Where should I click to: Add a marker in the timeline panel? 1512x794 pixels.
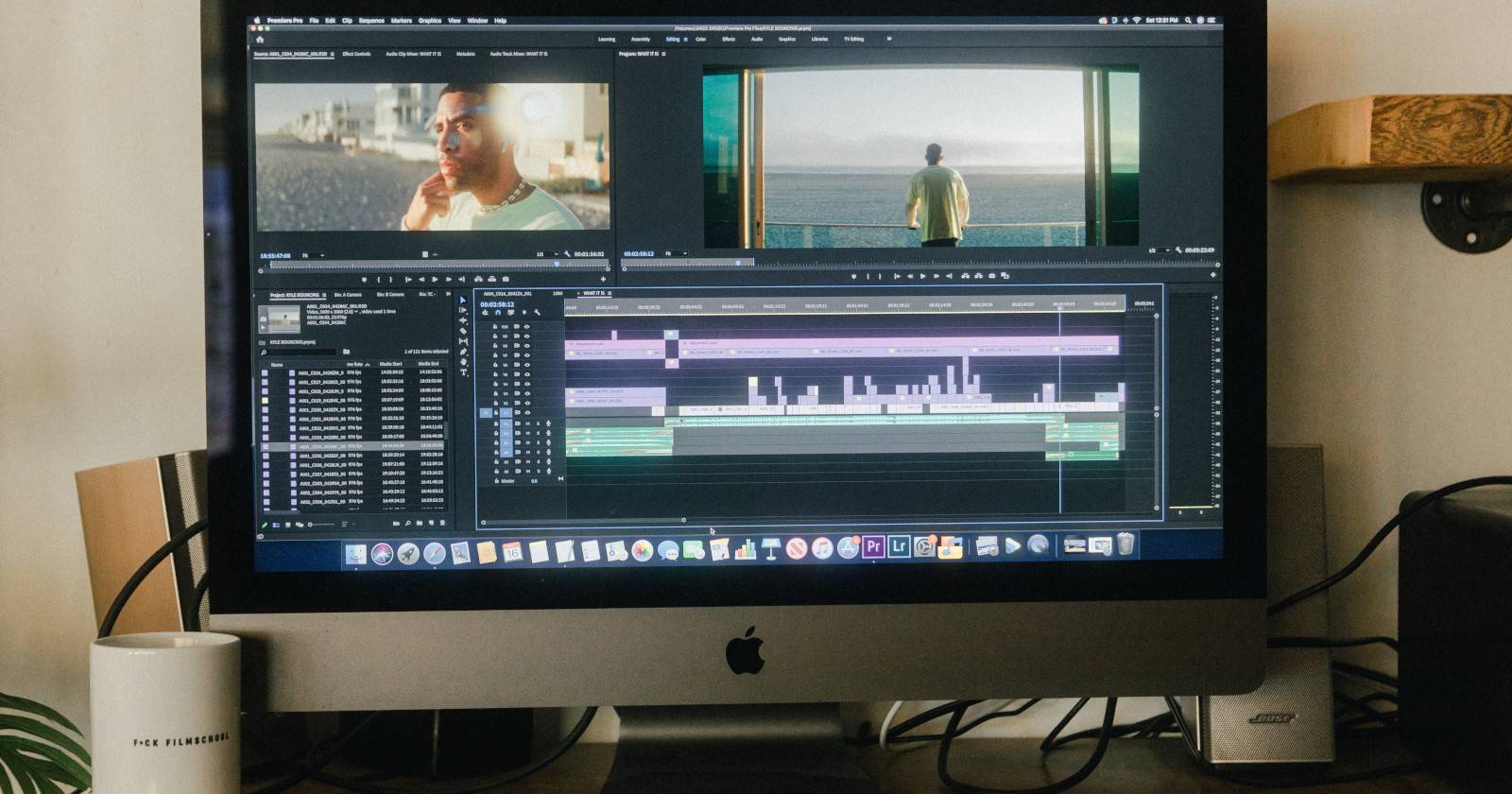click(x=524, y=313)
